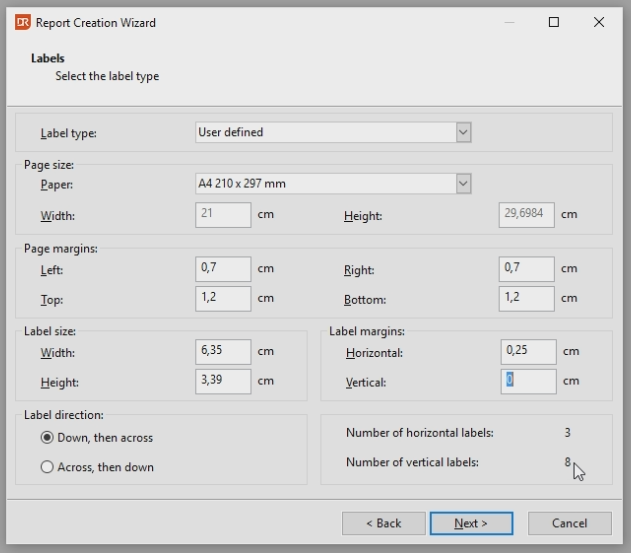Maximize the wizard window

tap(554, 22)
